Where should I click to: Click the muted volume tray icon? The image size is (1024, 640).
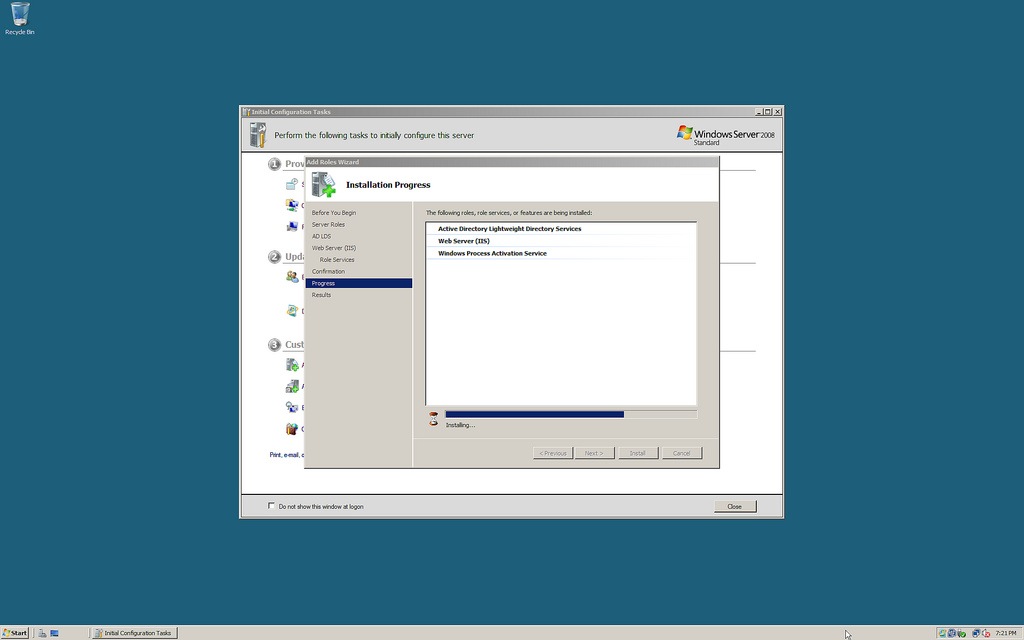point(986,633)
